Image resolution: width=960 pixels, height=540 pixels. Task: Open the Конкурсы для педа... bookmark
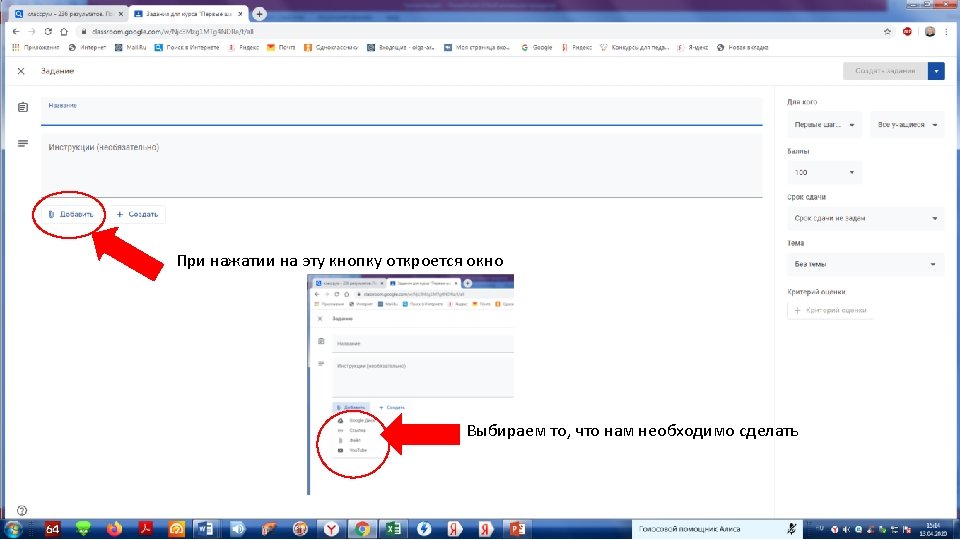(x=634, y=47)
